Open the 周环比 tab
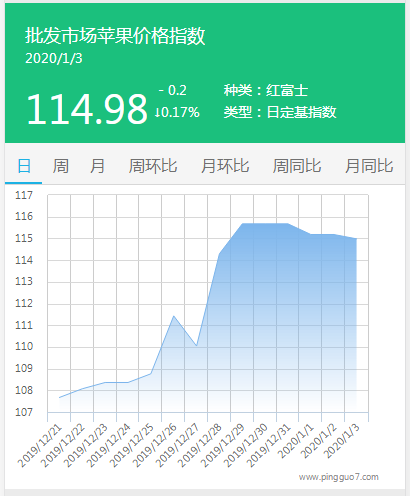The height and width of the screenshot is (496, 410). (x=153, y=166)
